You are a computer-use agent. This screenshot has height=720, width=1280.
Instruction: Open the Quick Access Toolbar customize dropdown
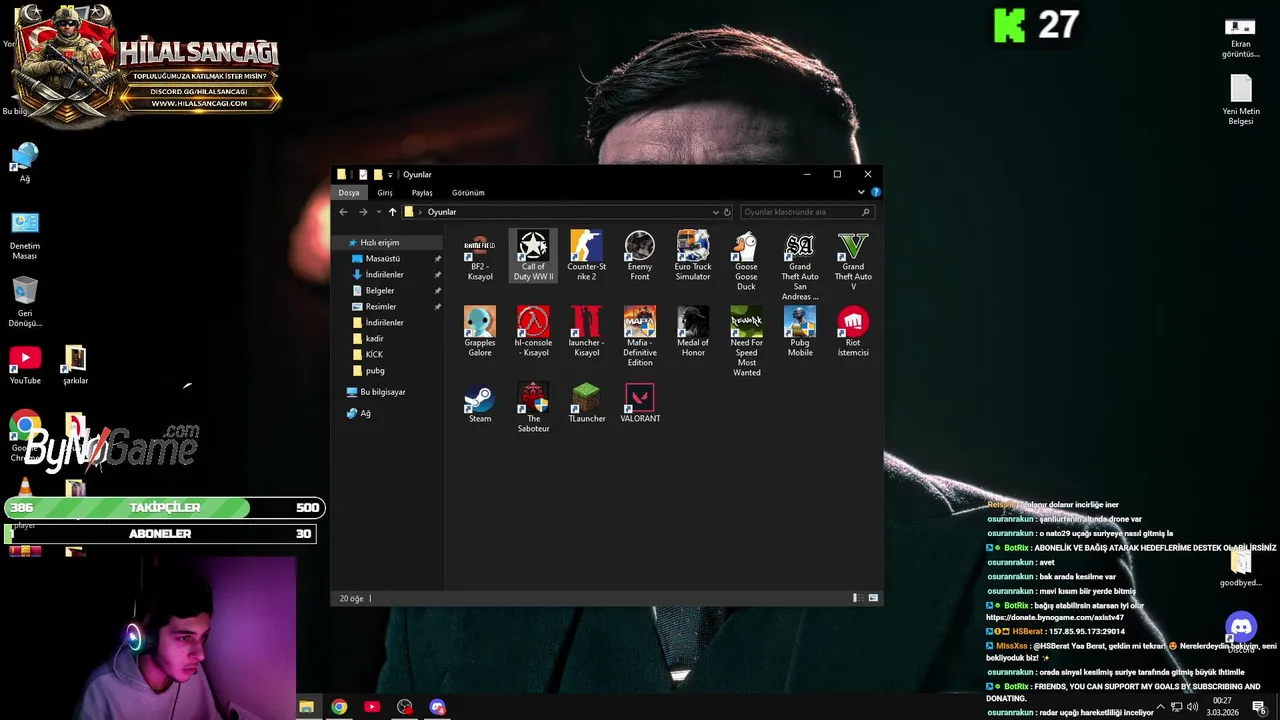390,175
